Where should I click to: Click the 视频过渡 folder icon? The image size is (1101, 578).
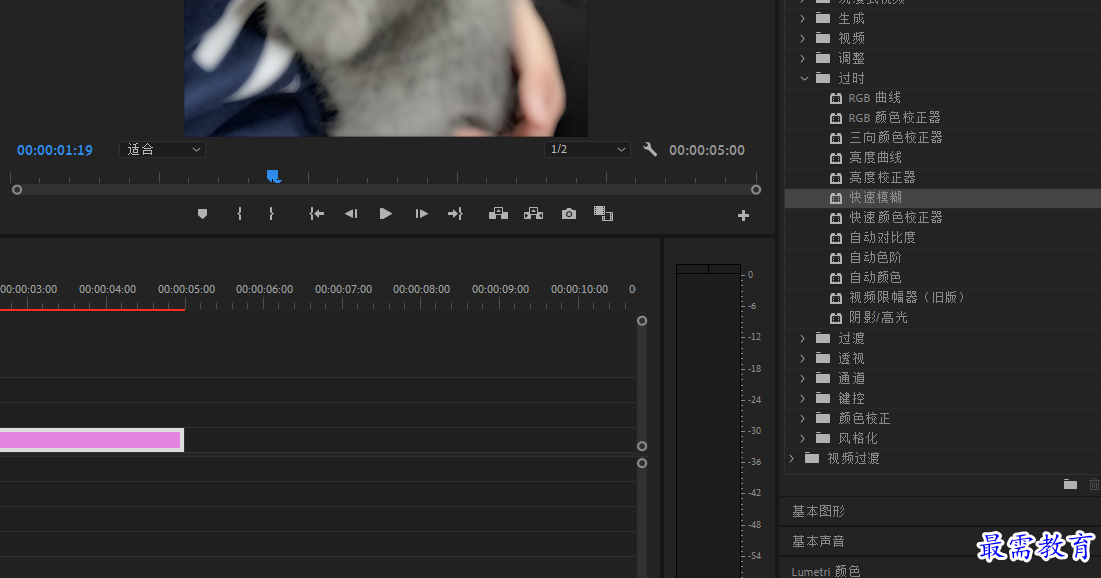[812, 458]
